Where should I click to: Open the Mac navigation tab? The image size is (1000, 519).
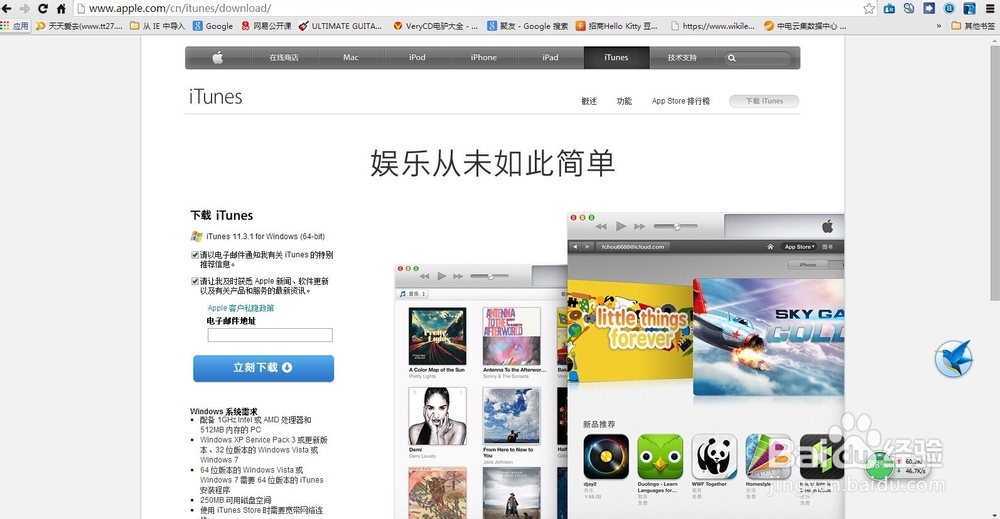(351, 57)
